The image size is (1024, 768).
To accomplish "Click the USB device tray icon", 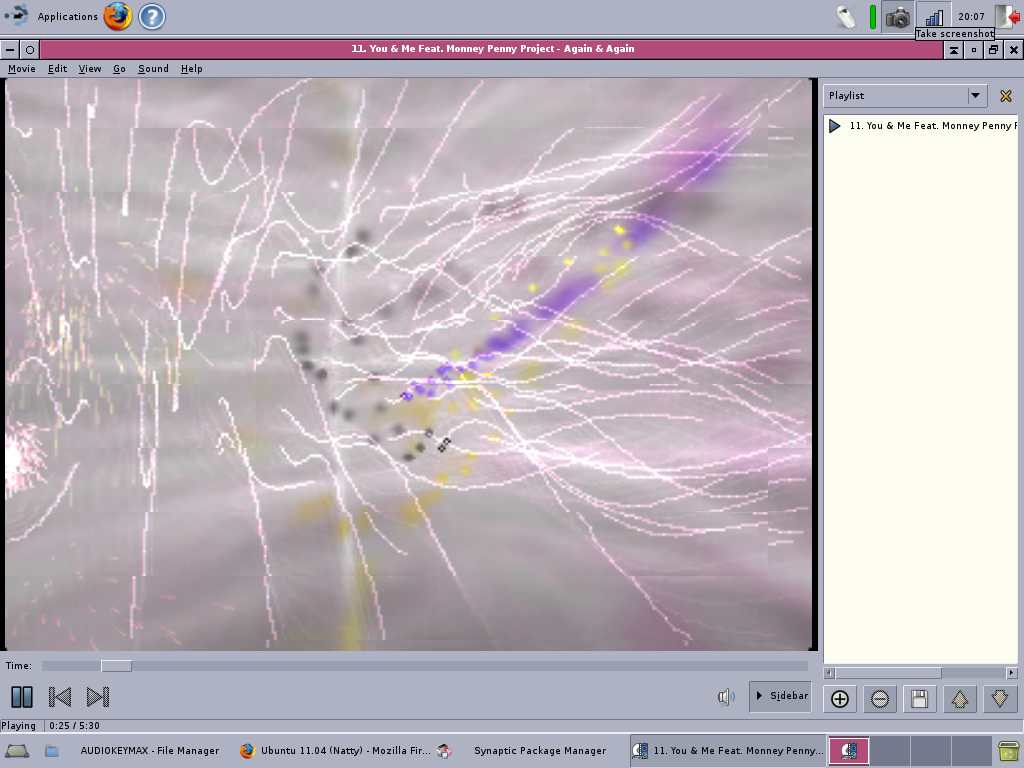I will [846, 17].
